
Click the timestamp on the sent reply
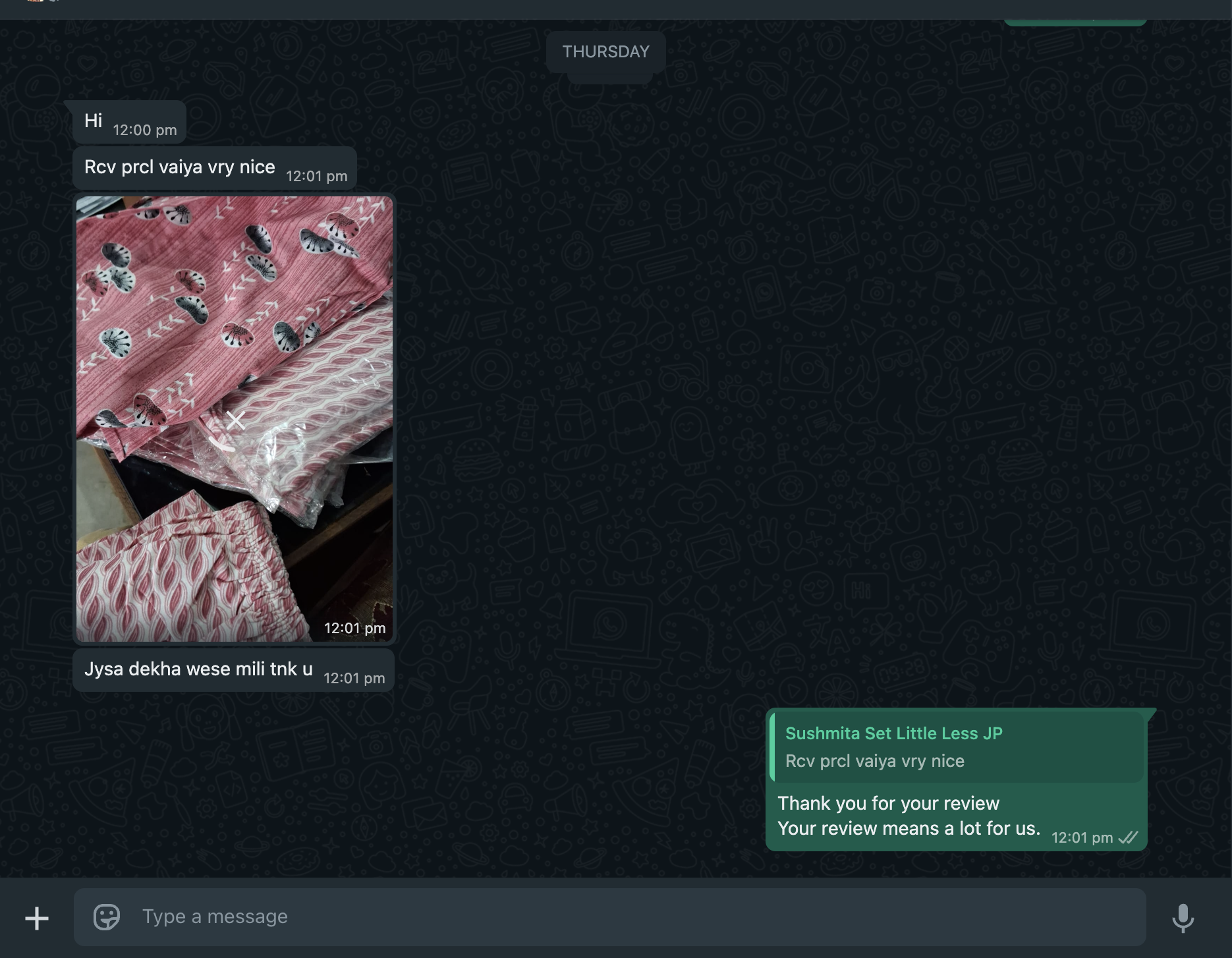coord(1081,838)
